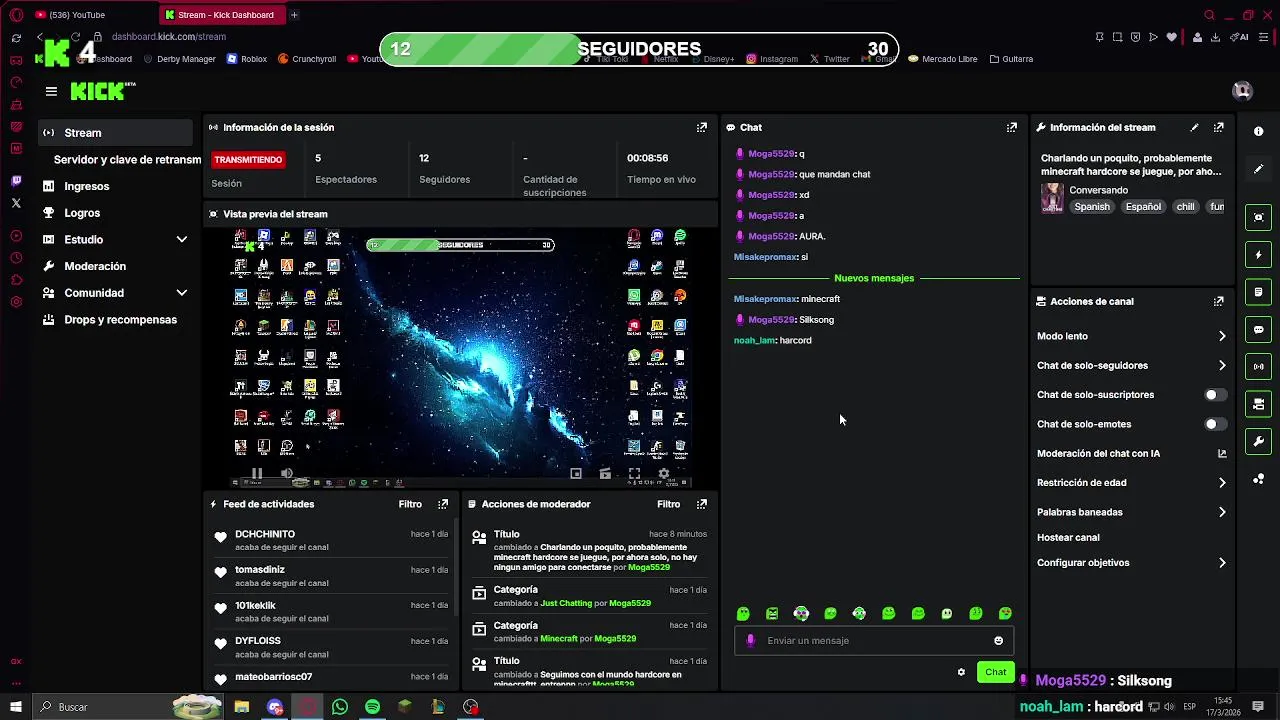Pop out the Feed de actividades panel
Image resolution: width=1280 pixels, height=720 pixels.
443,504
